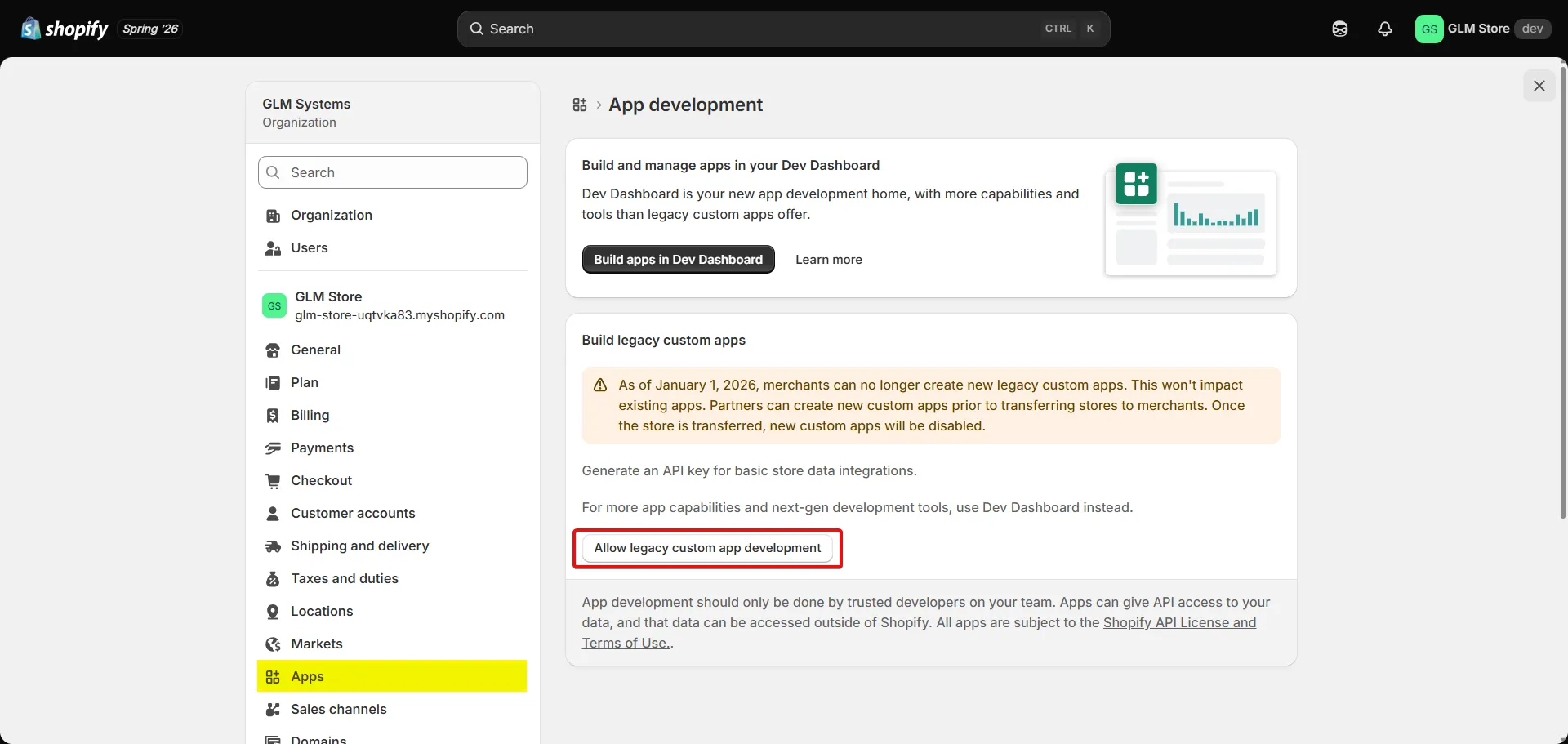
Task: Click the Apps grid icon in sidebar
Action: (x=273, y=677)
